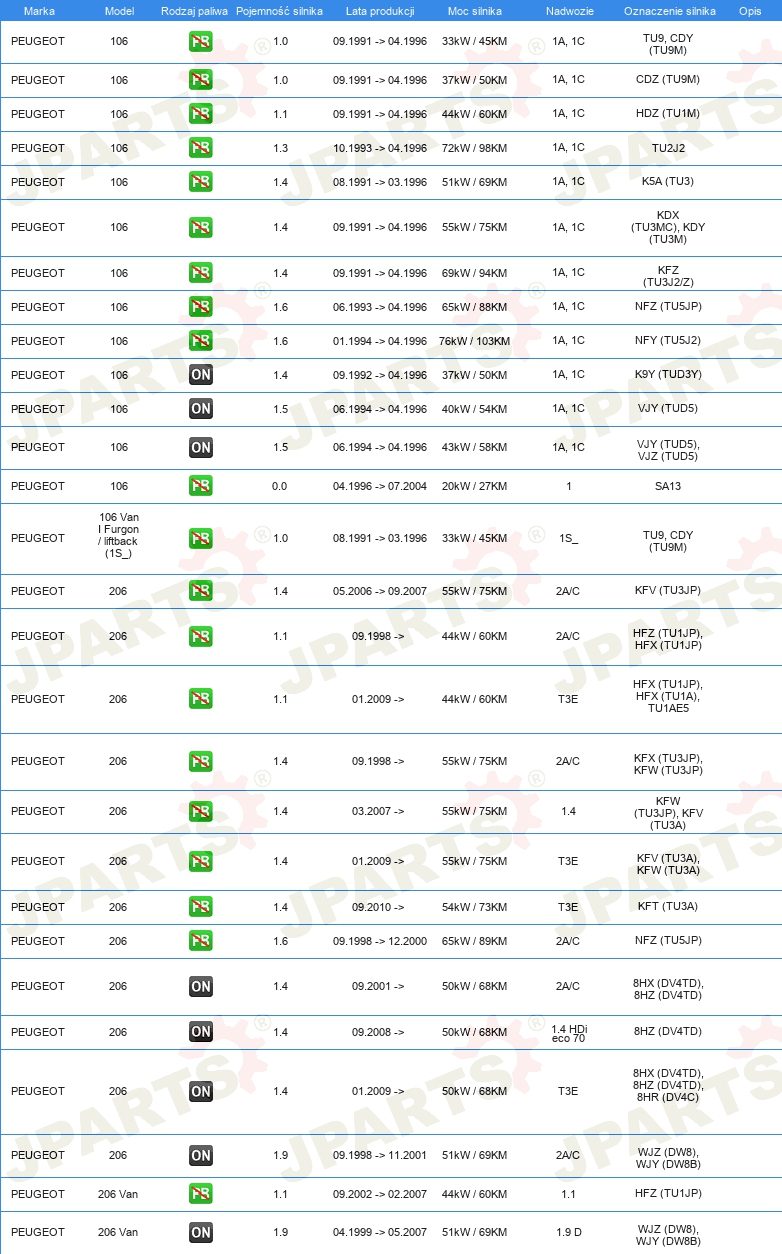Click the PB fuel icon in the K5A (TU3) row
This screenshot has width=782, height=1254.
pos(201,182)
